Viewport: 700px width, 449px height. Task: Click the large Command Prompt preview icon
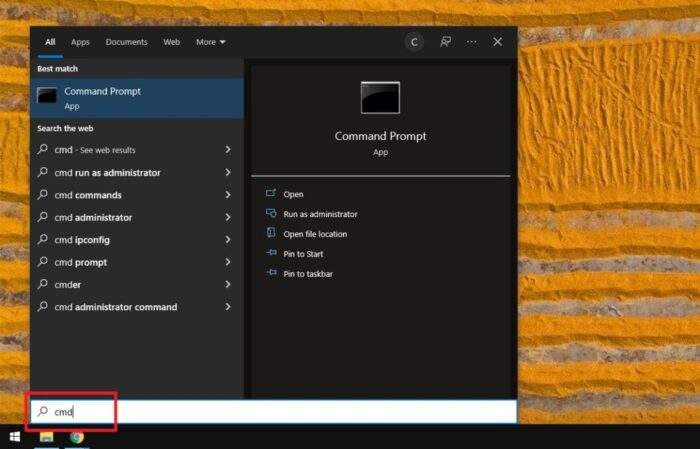[x=380, y=97]
